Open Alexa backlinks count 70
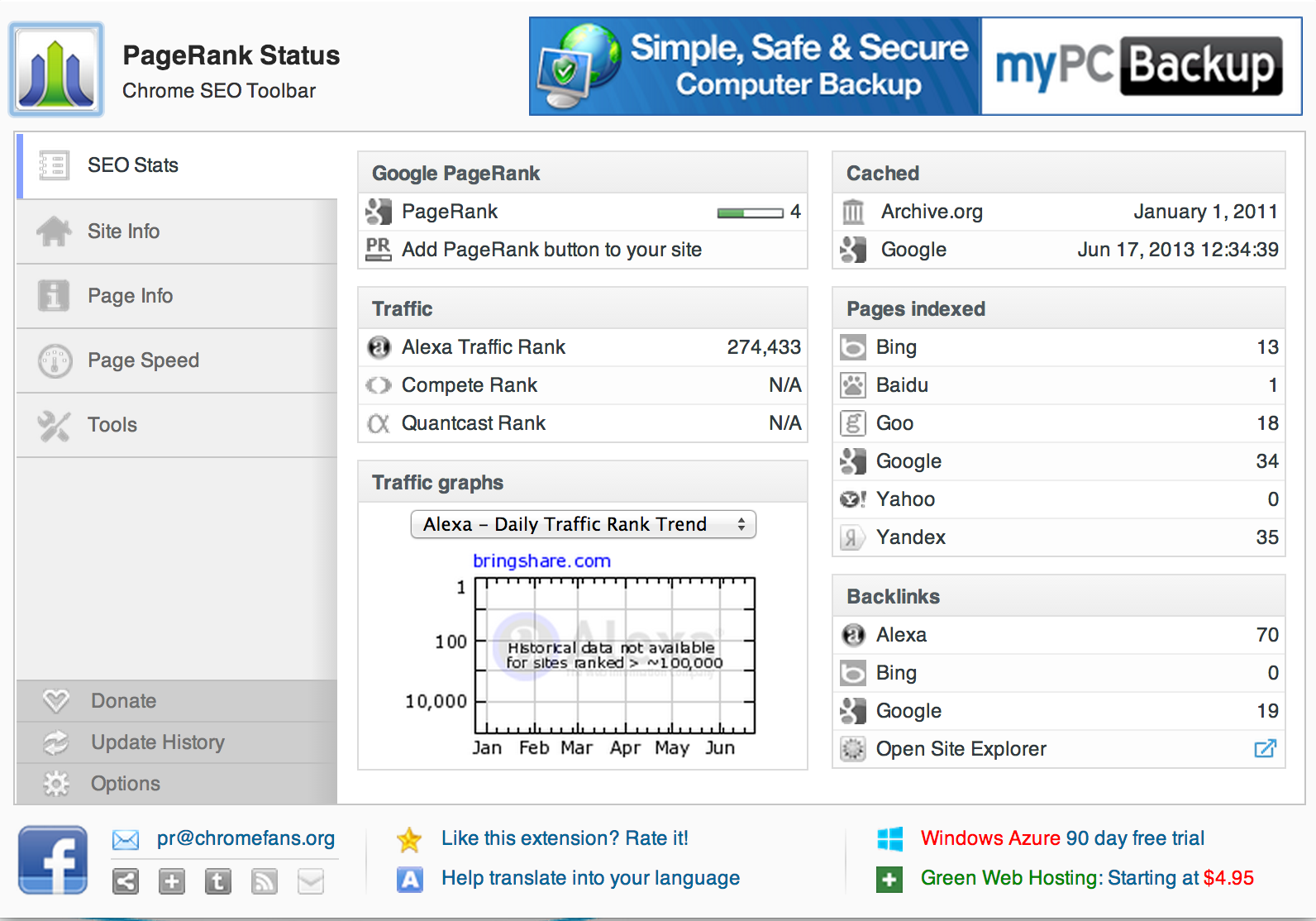The width and height of the screenshot is (1316, 921). (x=1267, y=635)
